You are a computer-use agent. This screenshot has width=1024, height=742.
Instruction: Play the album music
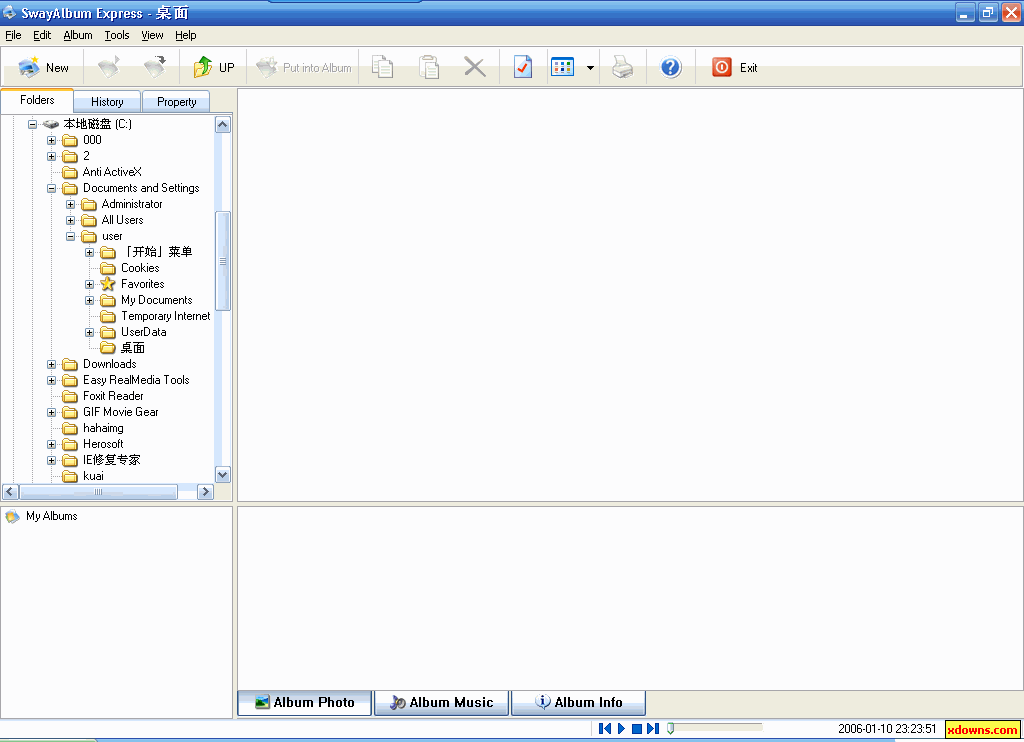pos(622,728)
